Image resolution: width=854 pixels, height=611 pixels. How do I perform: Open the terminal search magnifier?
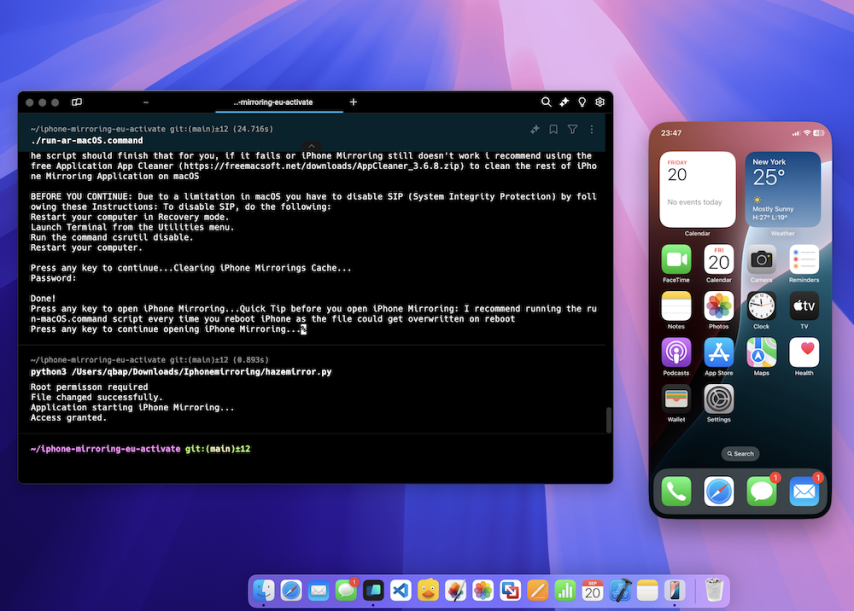point(546,102)
